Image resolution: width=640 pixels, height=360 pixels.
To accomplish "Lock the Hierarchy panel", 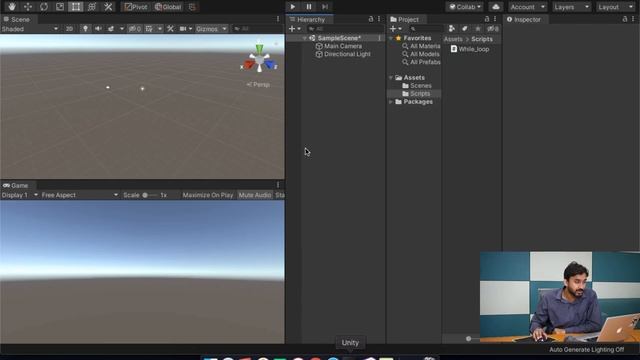I will [371, 19].
